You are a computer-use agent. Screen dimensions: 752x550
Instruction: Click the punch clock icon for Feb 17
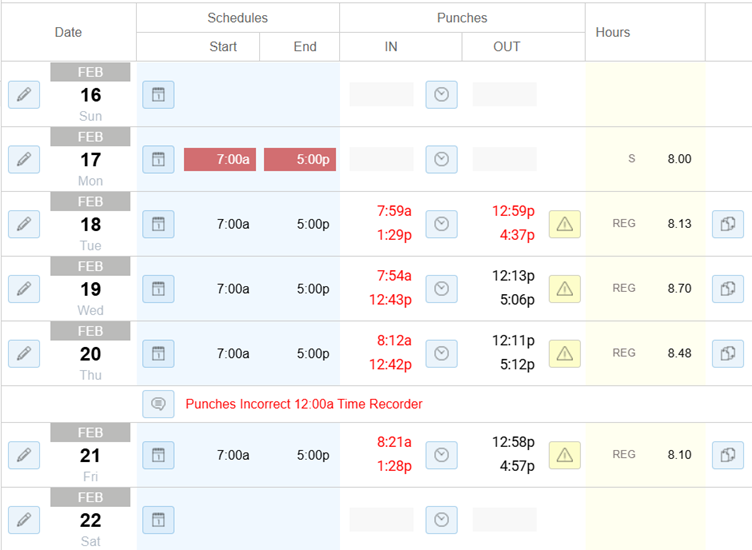pyautogui.click(x=441, y=159)
